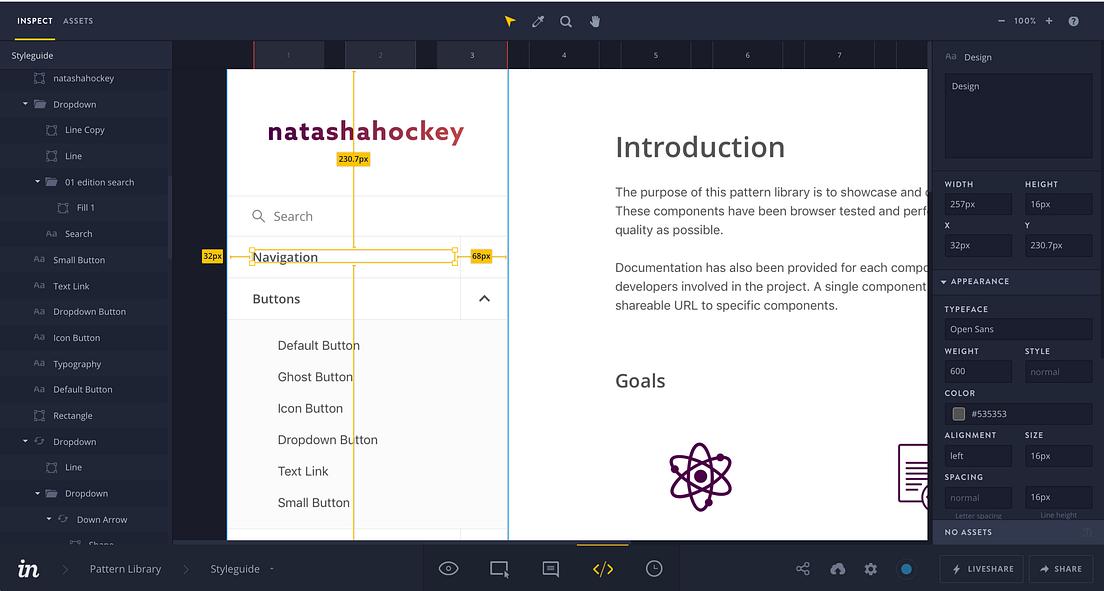This screenshot has width=1104, height=591.
Task: Collapse the Dropdown folder in Styleguide
Action: coord(24,104)
